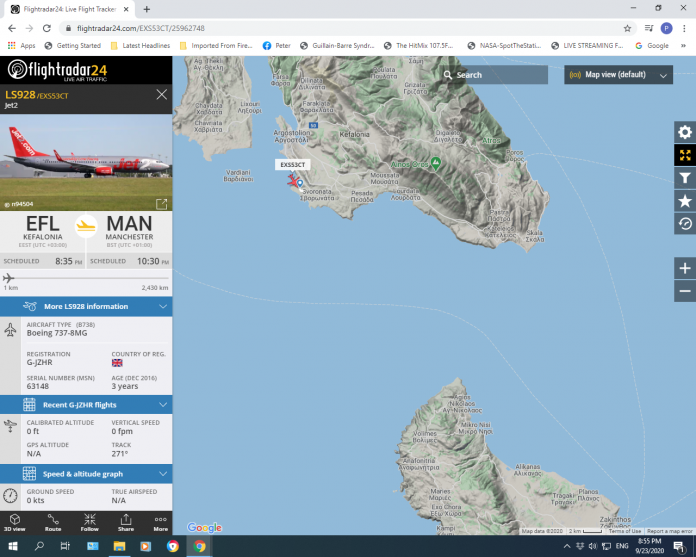The width and height of the screenshot is (696, 557).
Task: Click the browser address bar URL
Action: (141, 28)
